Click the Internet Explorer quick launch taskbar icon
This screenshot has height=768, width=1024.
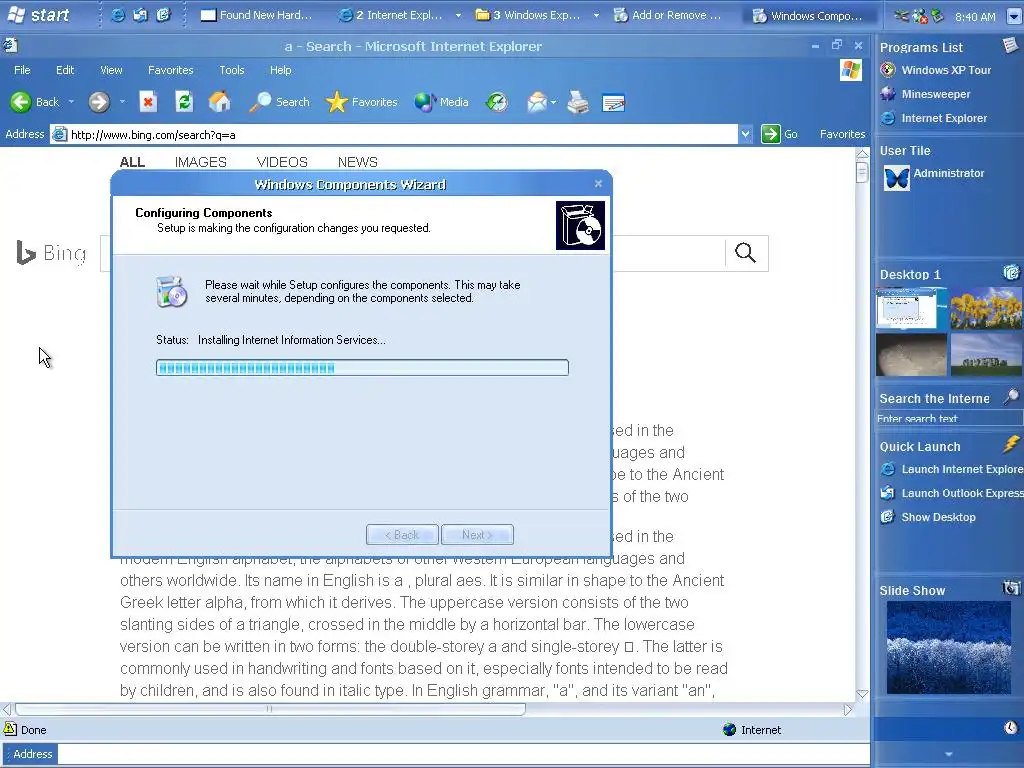(x=118, y=15)
